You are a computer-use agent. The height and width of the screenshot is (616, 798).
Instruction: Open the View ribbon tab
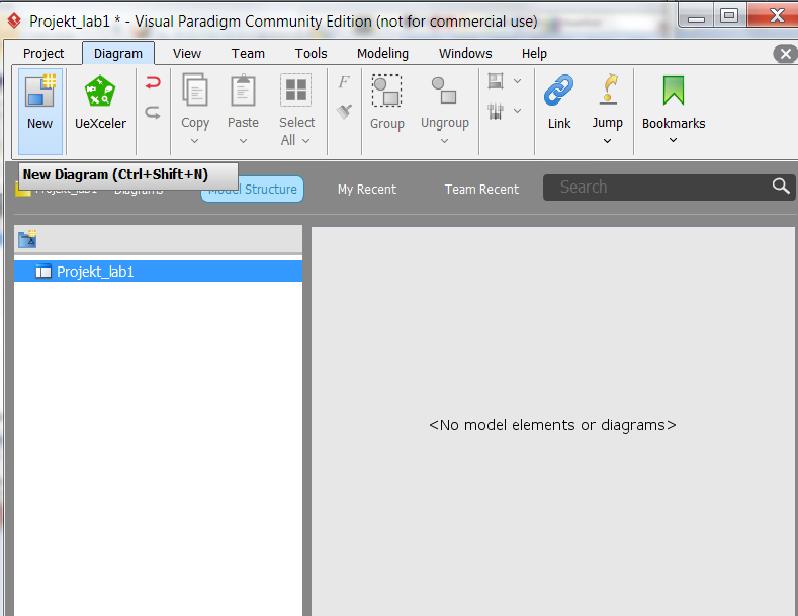(187, 53)
